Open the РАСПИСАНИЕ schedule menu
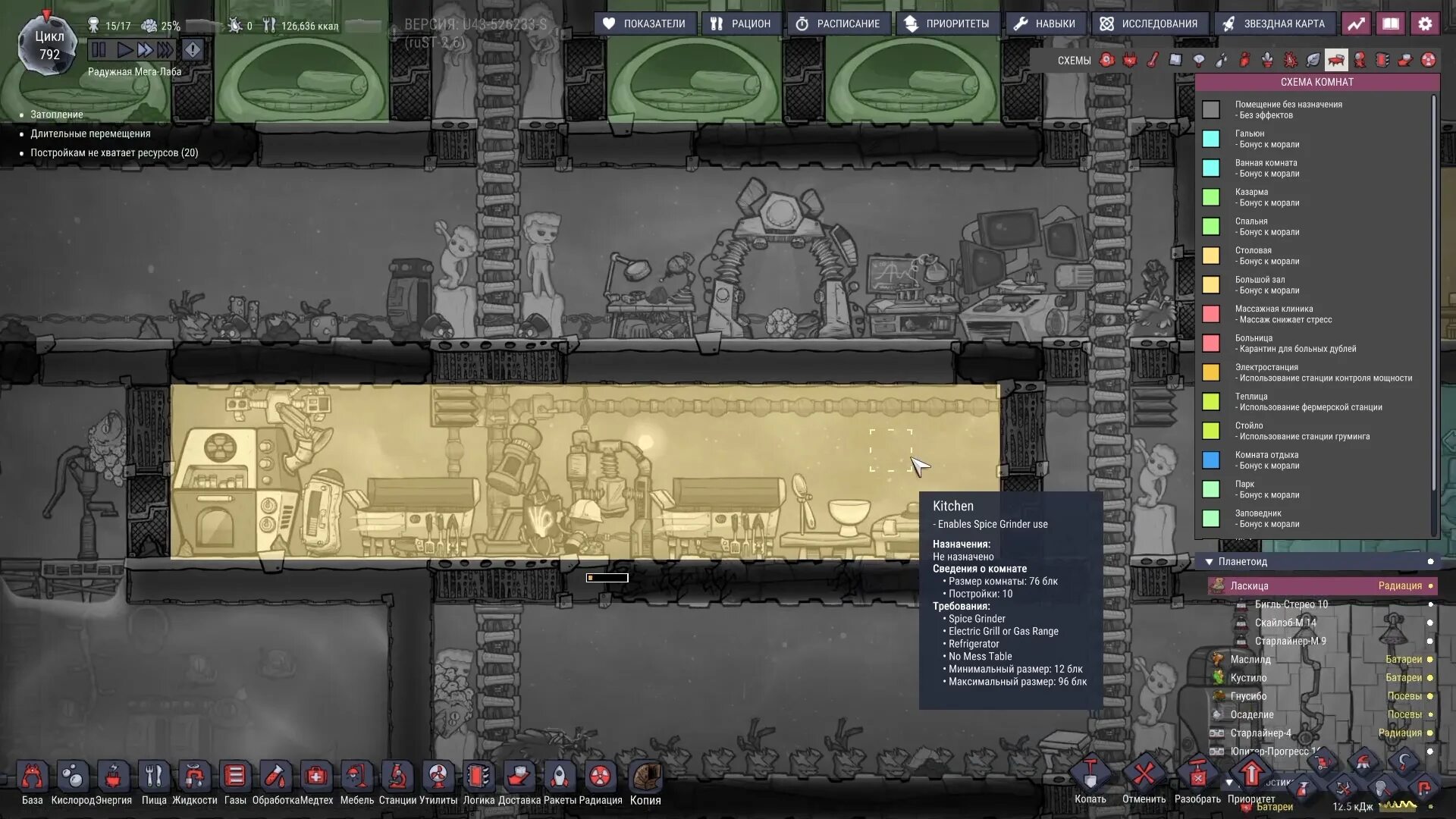This screenshot has width=1456, height=819. (x=837, y=24)
